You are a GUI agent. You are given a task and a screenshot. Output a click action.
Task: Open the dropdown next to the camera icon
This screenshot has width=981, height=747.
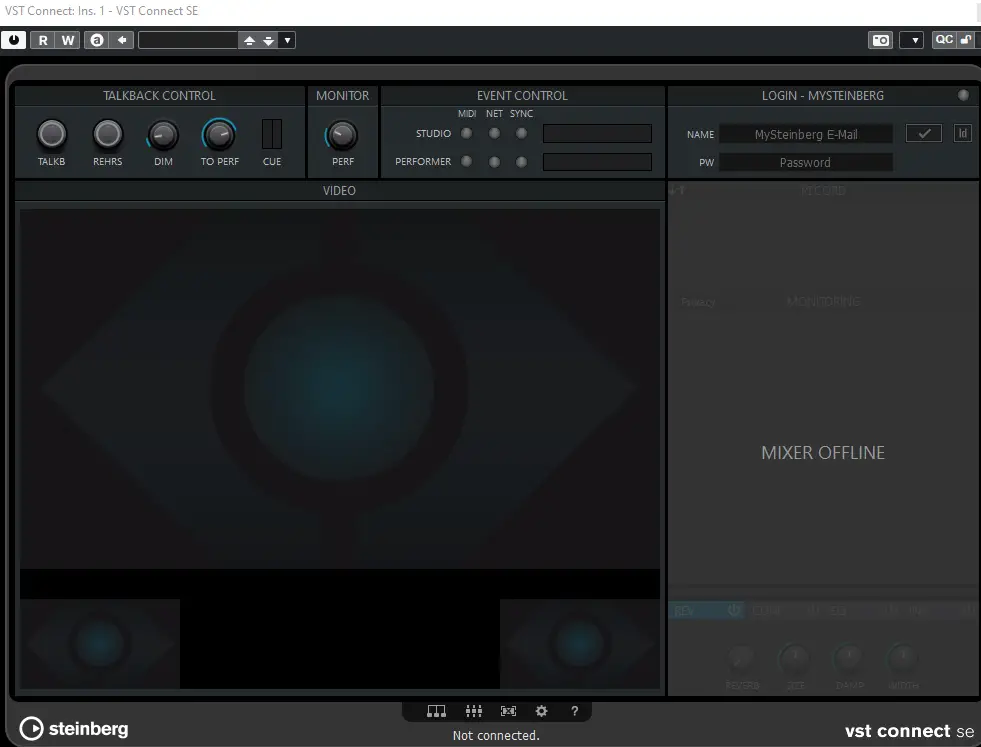click(x=911, y=40)
